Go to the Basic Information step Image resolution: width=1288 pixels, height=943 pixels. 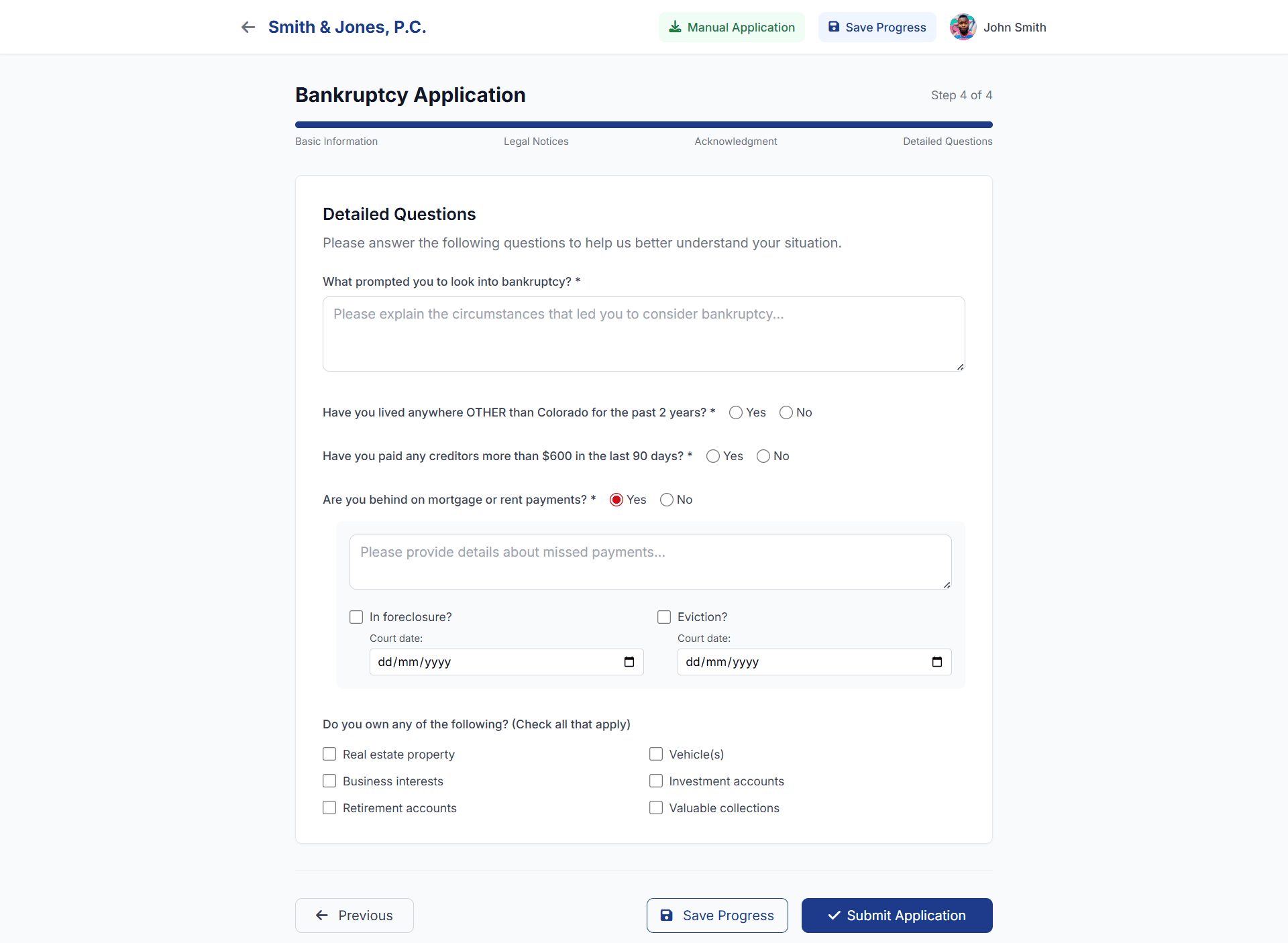pos(336,142)
